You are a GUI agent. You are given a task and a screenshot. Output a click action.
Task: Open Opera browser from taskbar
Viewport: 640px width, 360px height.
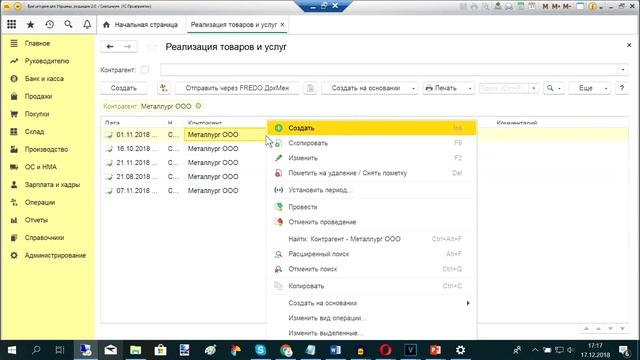pos(385,350)
